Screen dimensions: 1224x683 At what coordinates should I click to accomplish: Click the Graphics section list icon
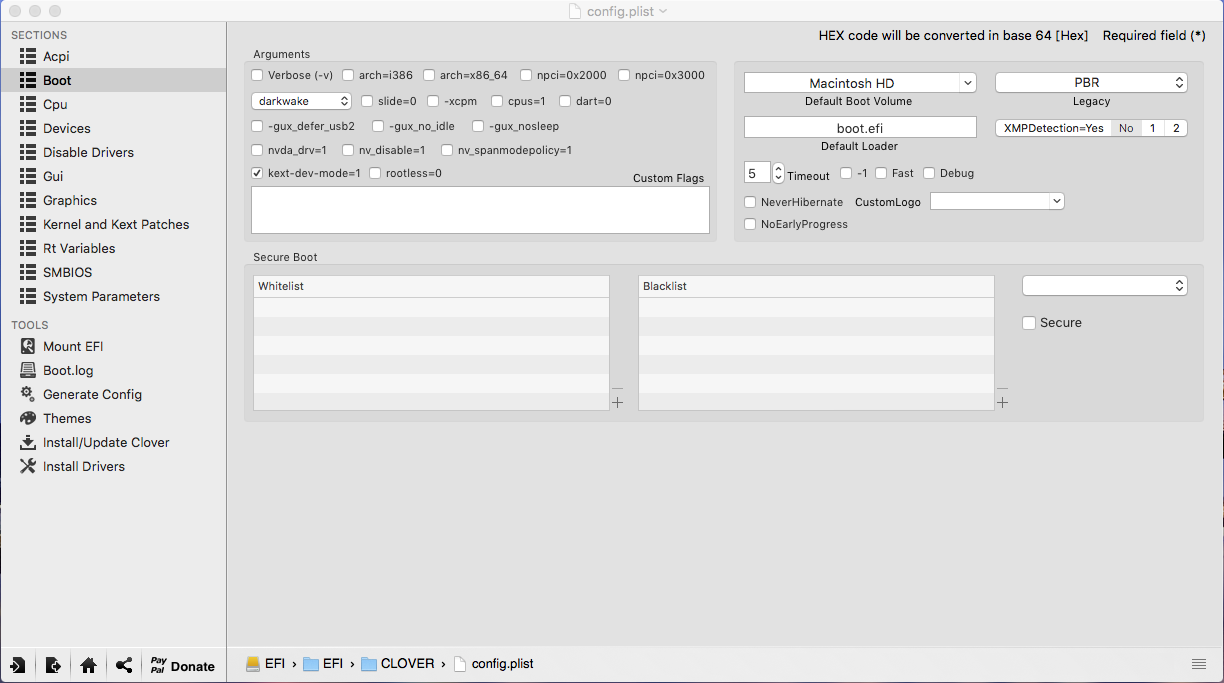(x=28, y=201)
